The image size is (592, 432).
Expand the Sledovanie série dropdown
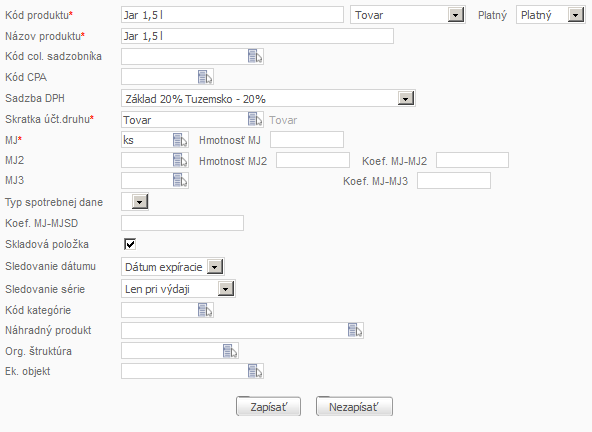[x=226, y=289]
